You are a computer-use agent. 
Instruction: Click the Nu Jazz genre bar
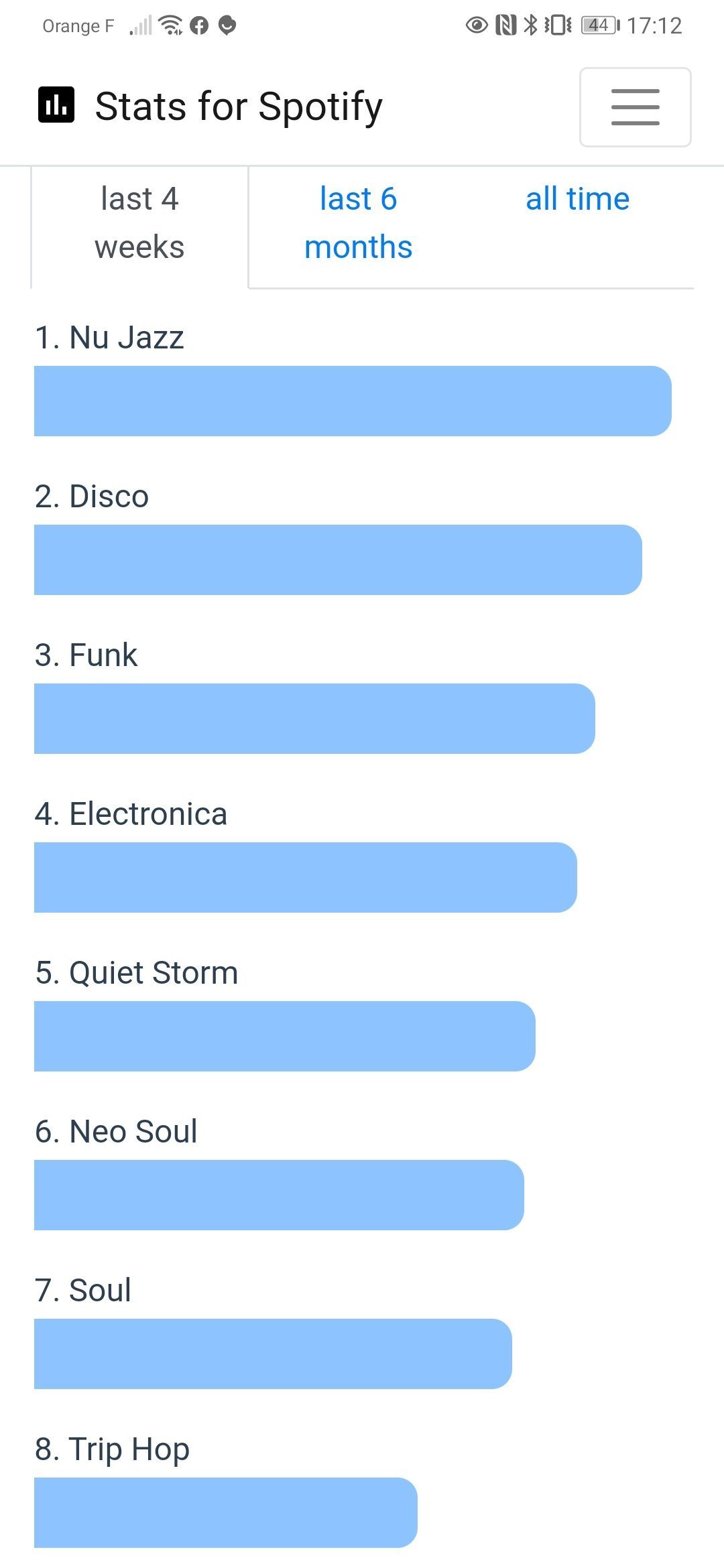[x=353, y=401]
